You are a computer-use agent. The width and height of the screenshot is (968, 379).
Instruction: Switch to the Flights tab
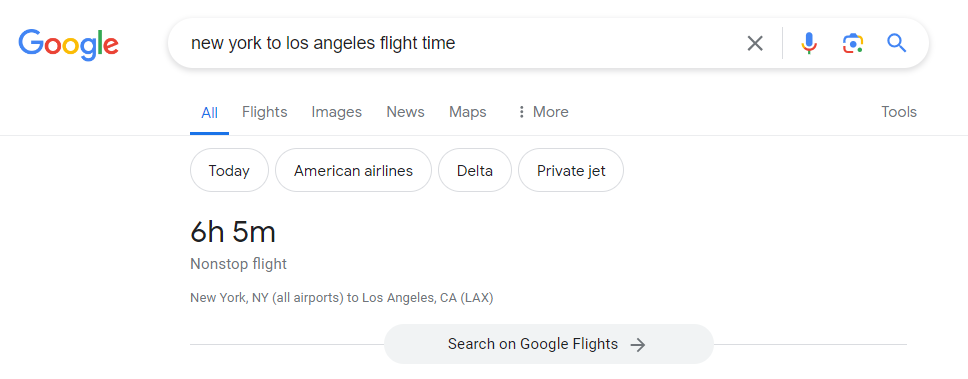click(x=264, y=112)
